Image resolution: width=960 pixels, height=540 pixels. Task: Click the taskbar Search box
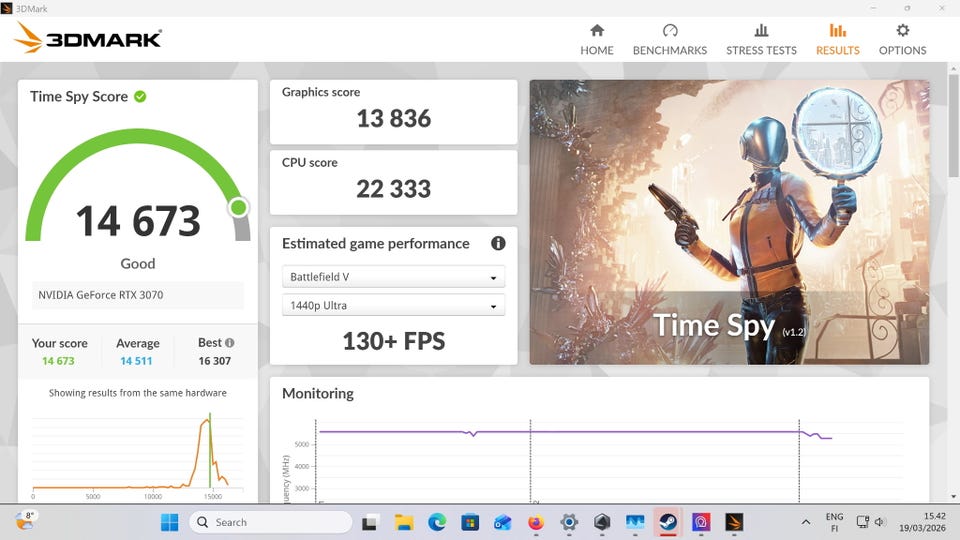tap(271, 522)
